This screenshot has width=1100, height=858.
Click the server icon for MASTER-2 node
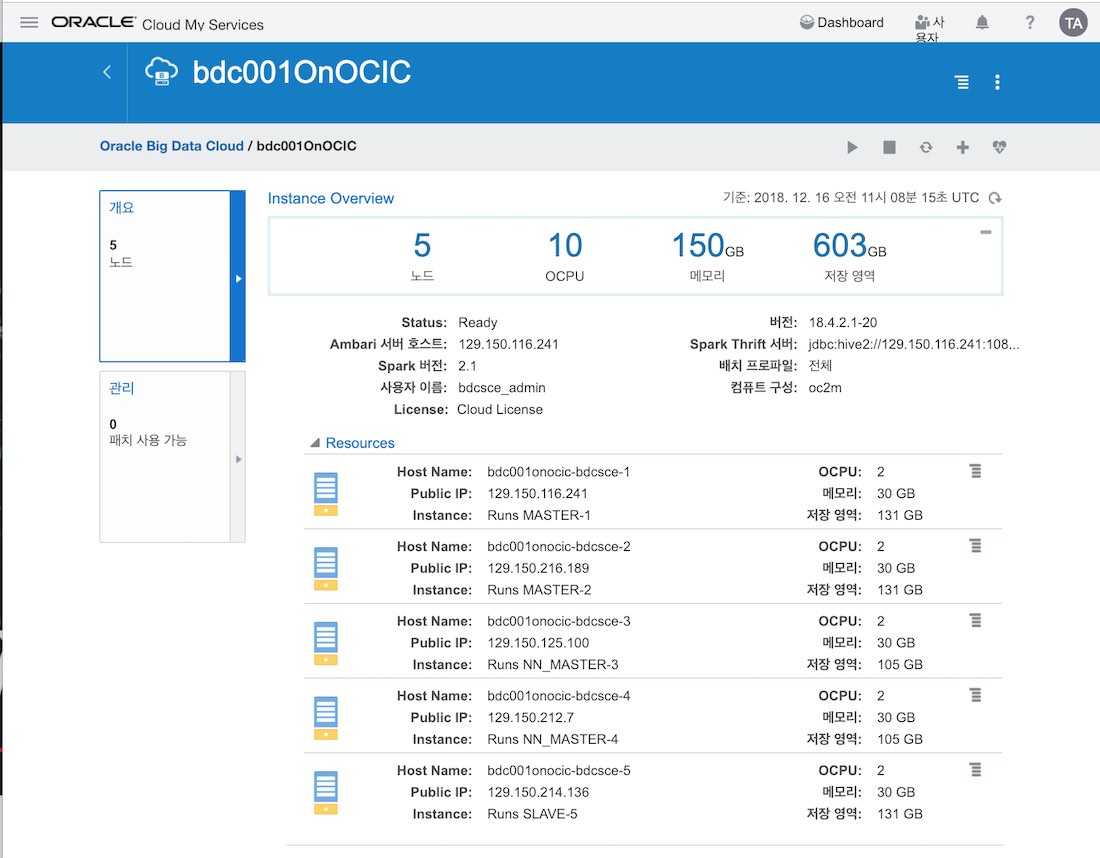(326, 568)
